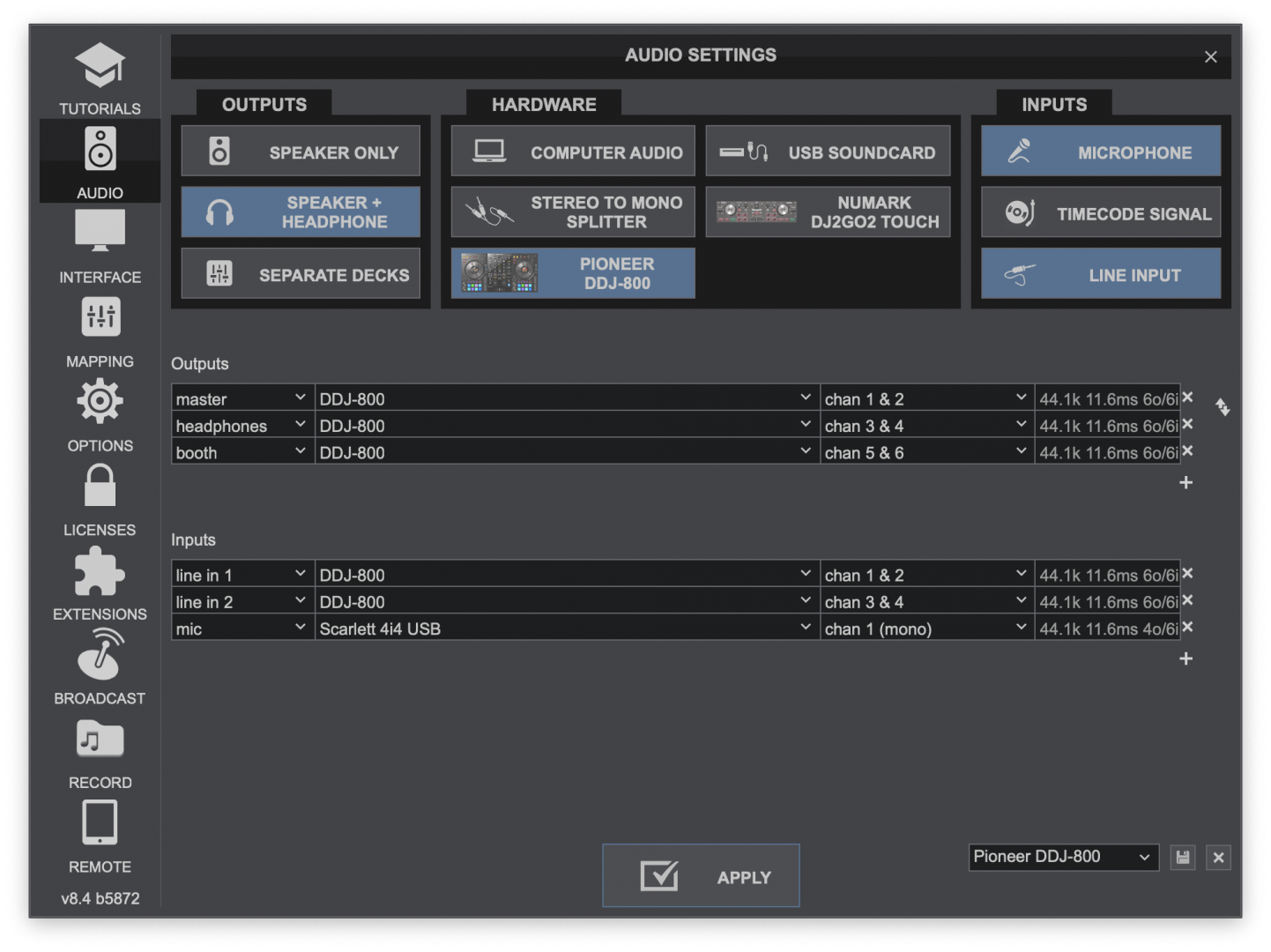
Task: Open line in 1 row chan 1 & 2 dropdown
Action: click(926, 575)
